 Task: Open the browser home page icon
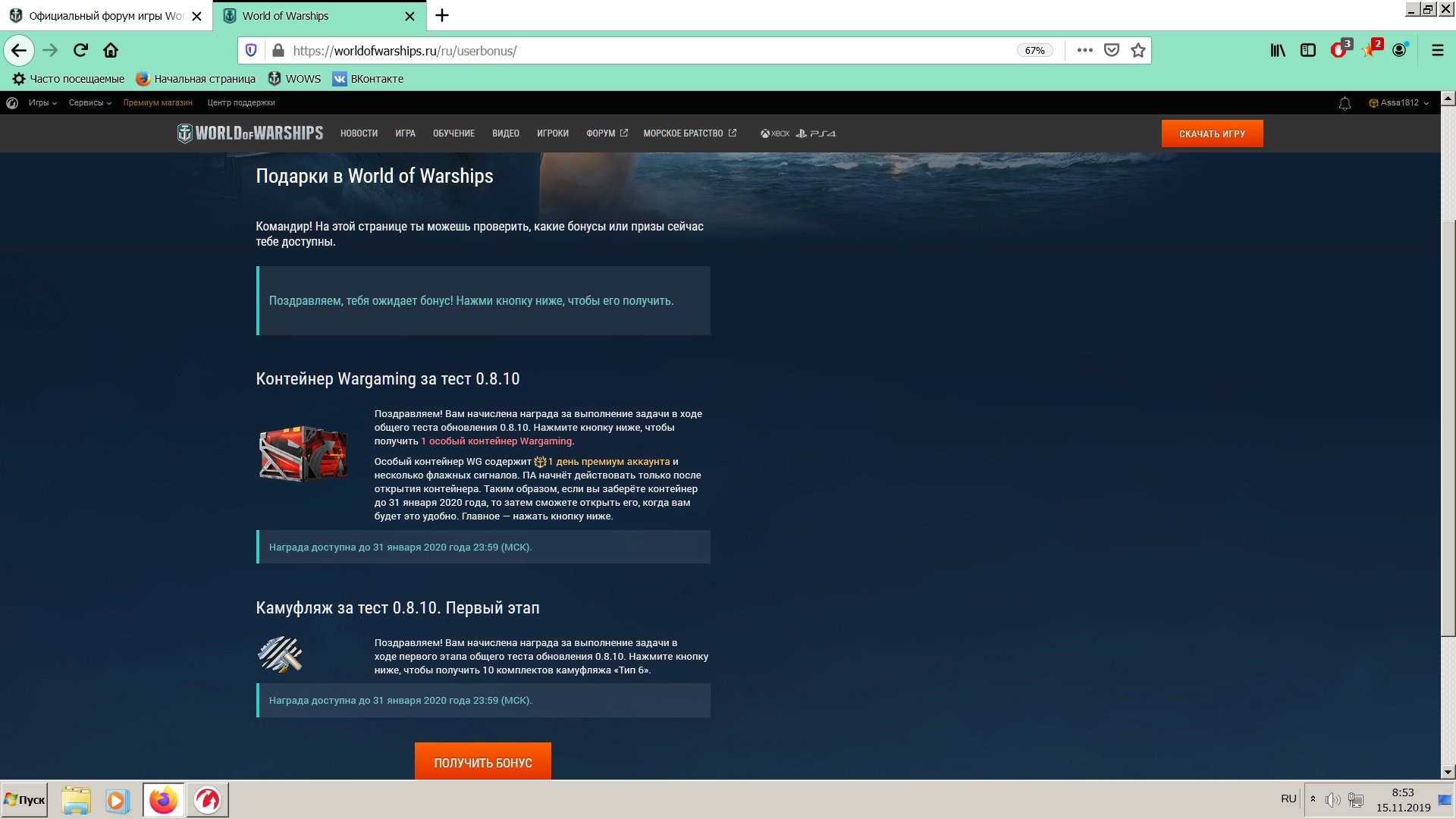[x=111, y=51]
